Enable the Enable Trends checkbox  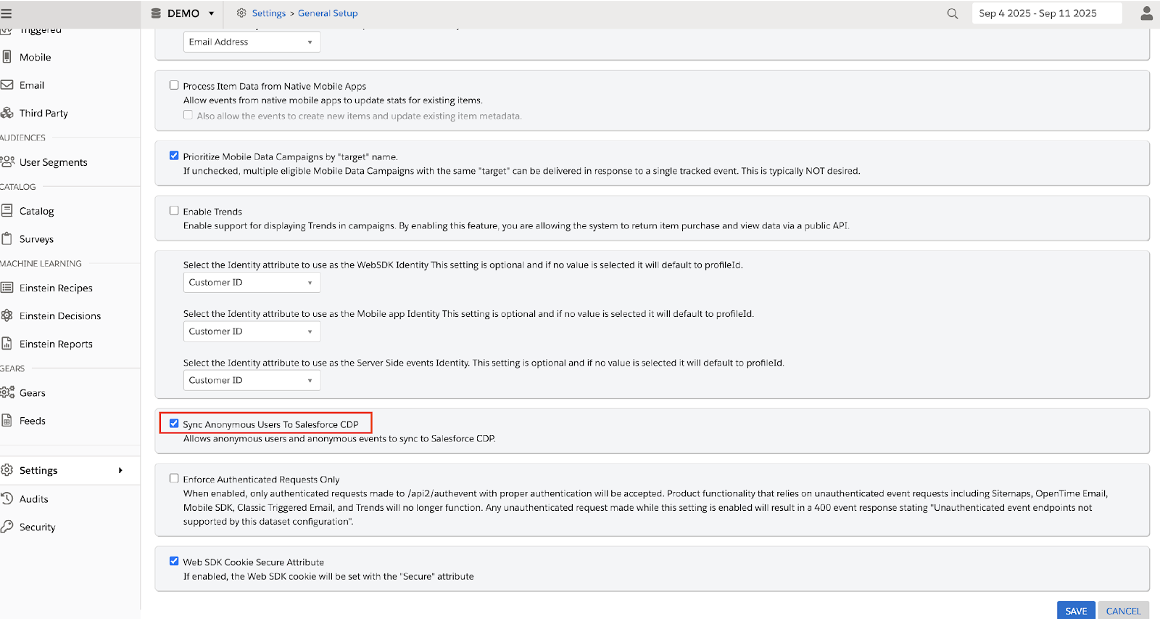pyautogui.click(x=174, y=211)
